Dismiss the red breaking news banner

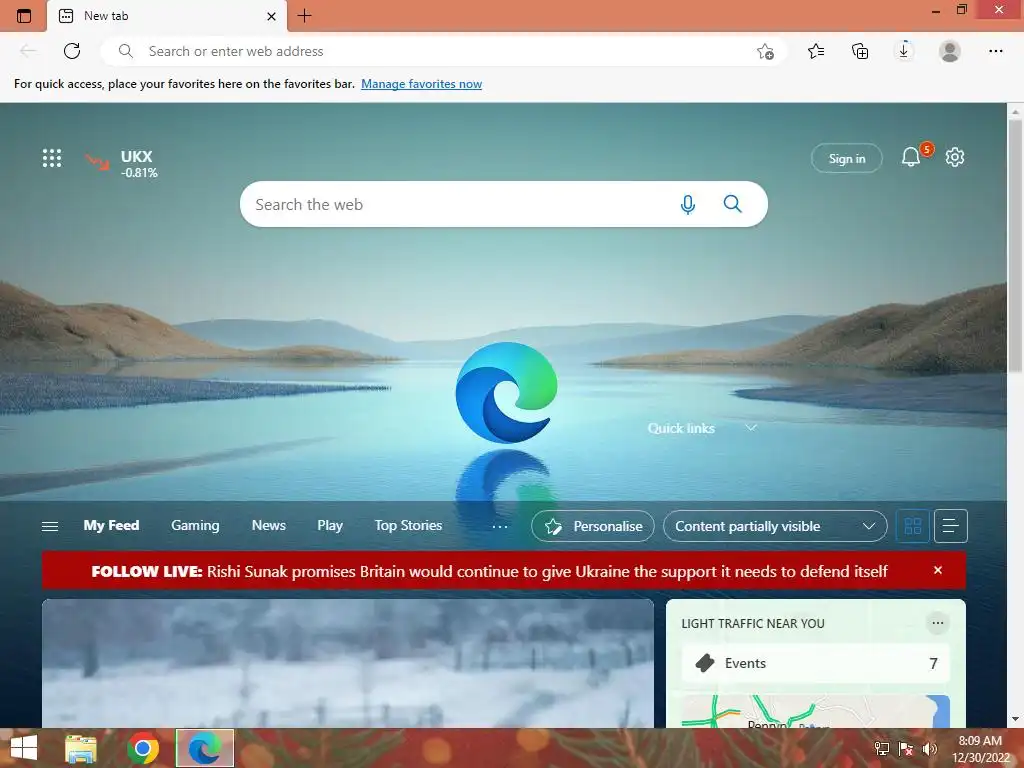coord(938,570)
